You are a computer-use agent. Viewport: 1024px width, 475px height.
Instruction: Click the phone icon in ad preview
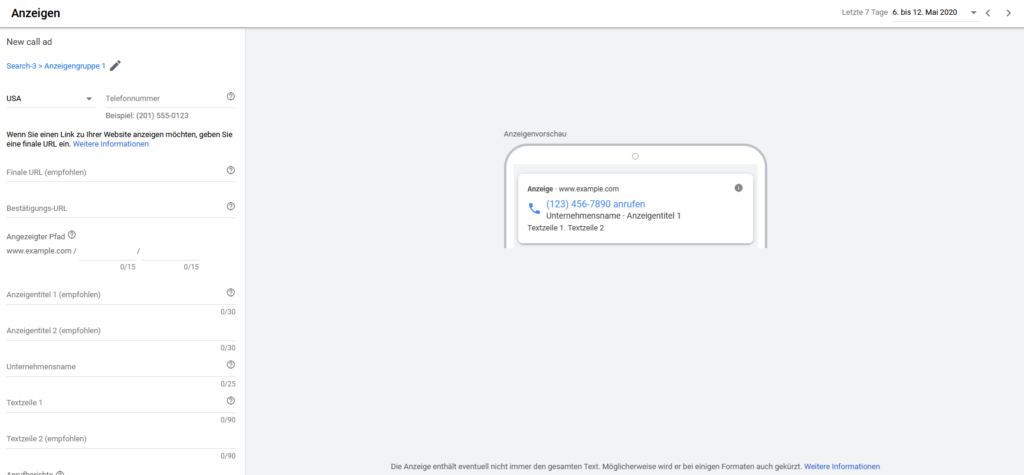[x=534, y=209]
